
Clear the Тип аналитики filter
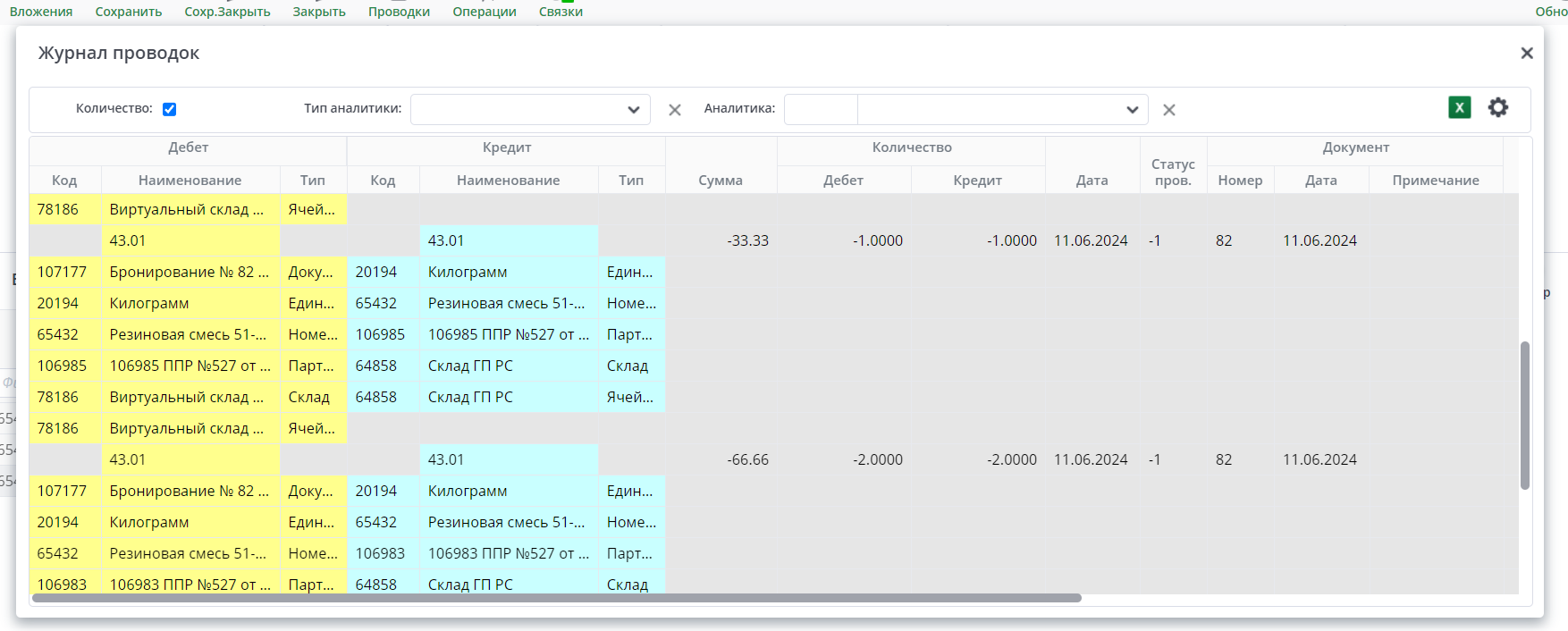click(x=675, y=110)
